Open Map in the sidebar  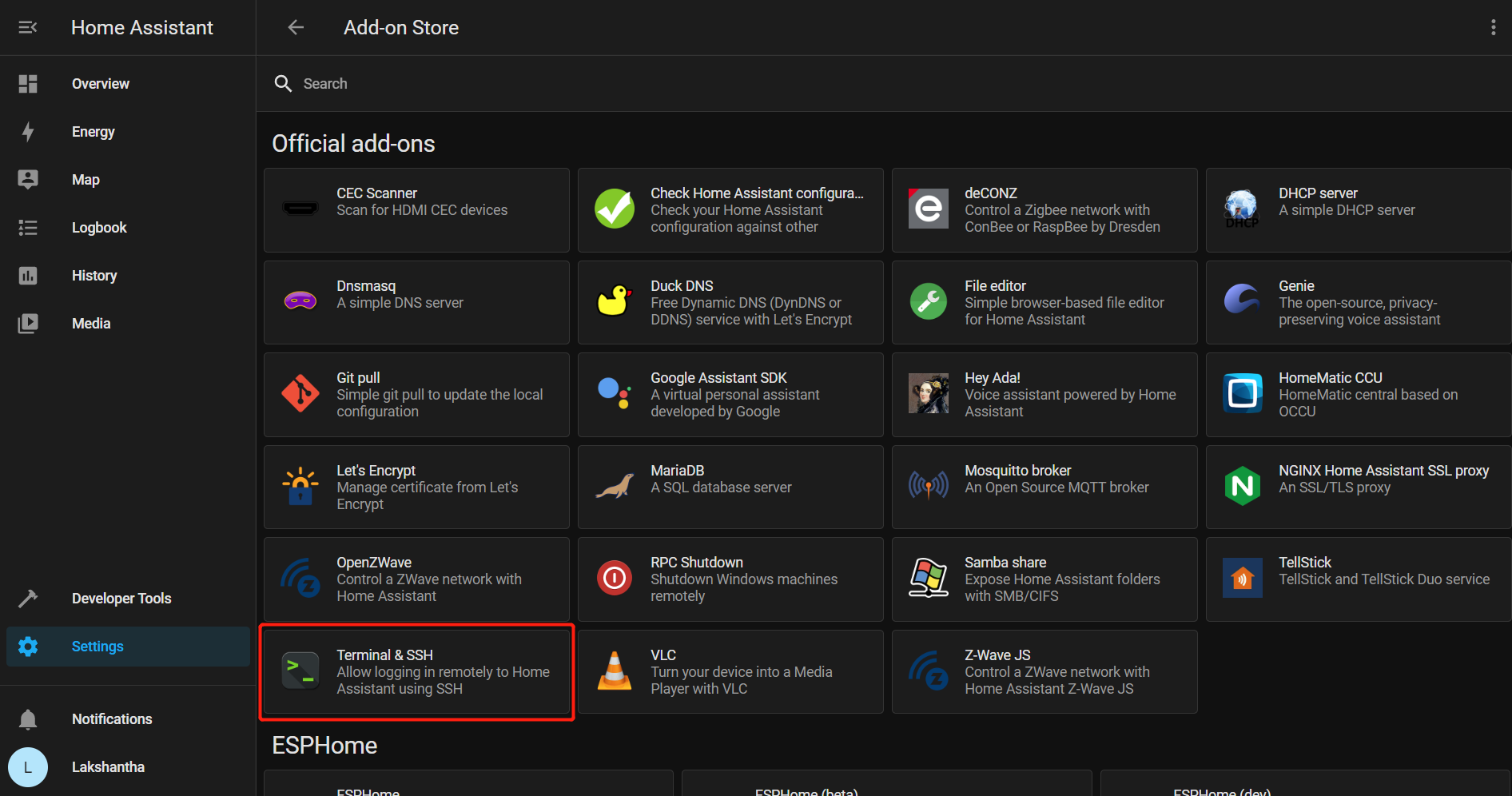128,180
